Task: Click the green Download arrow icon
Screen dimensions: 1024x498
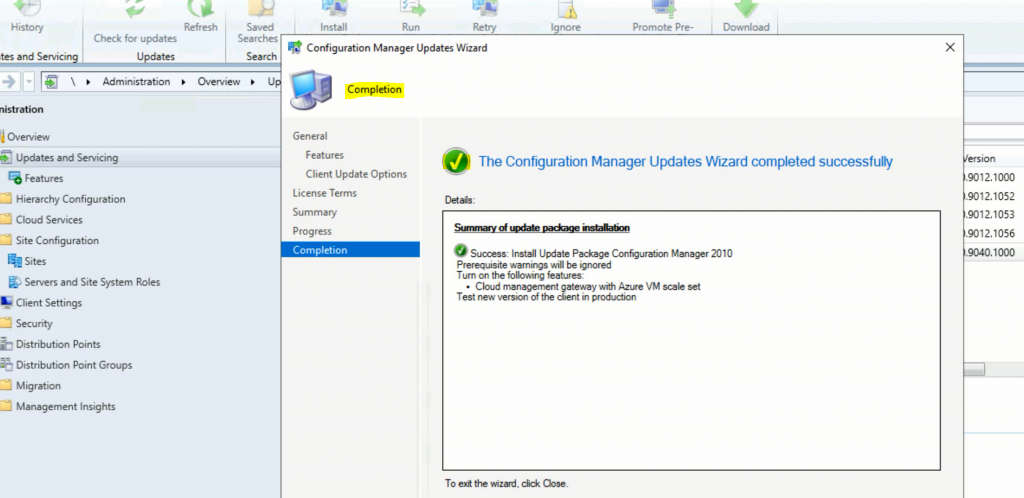Action: (746, 8)
